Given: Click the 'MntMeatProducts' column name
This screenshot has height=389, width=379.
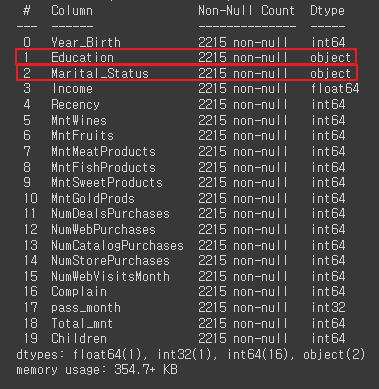Looking at the screenshot, I should [x=103, y=152].
